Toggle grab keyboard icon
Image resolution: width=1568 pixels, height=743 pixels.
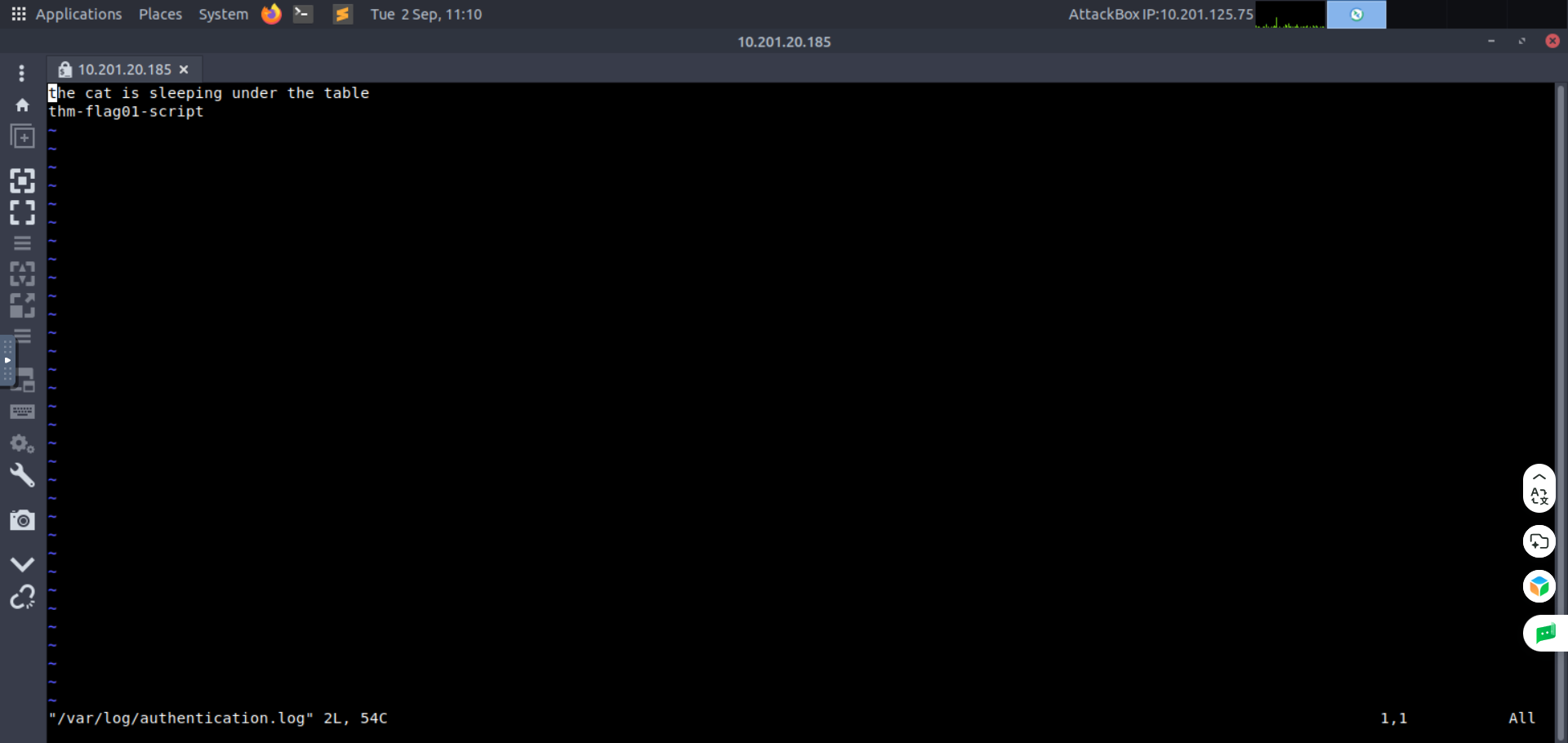point(22,412)
